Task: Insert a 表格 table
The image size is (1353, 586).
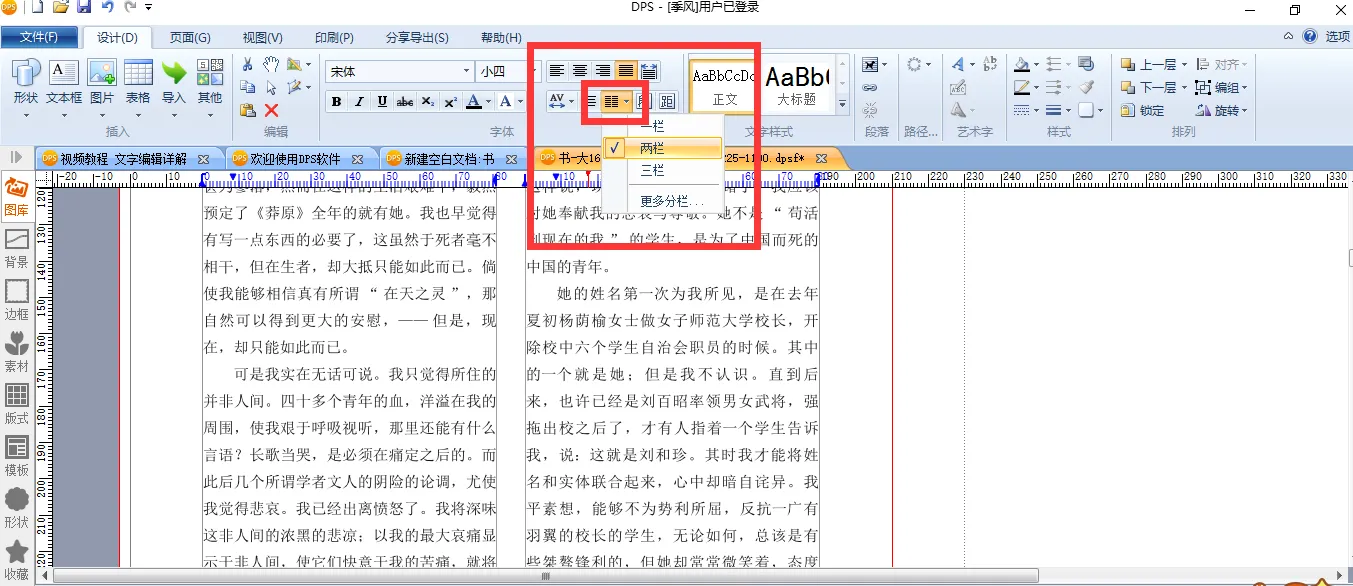Action: [138, 82]
